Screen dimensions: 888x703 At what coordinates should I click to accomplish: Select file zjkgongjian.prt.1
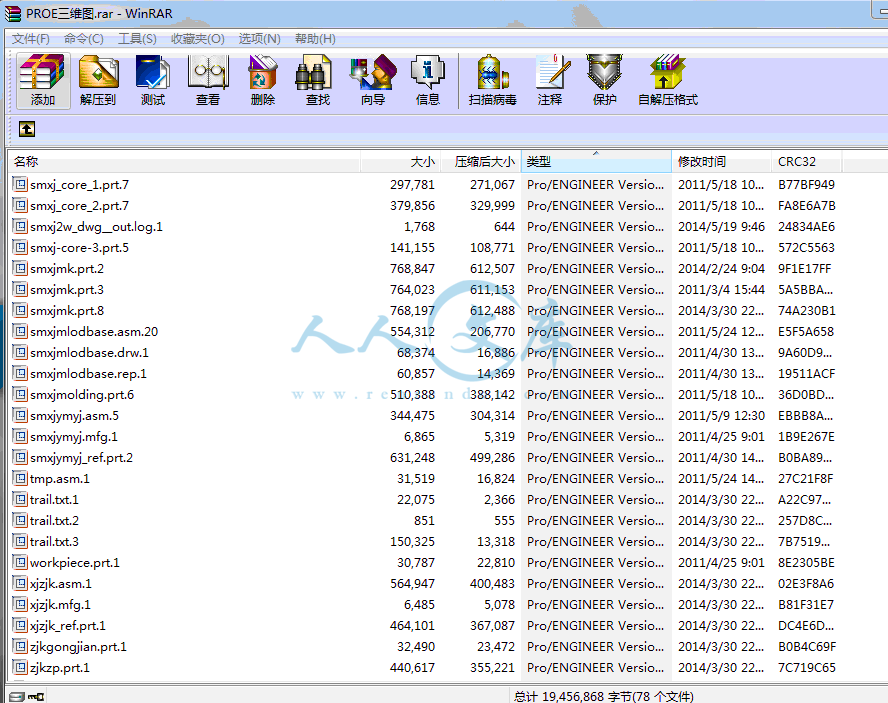78,646
